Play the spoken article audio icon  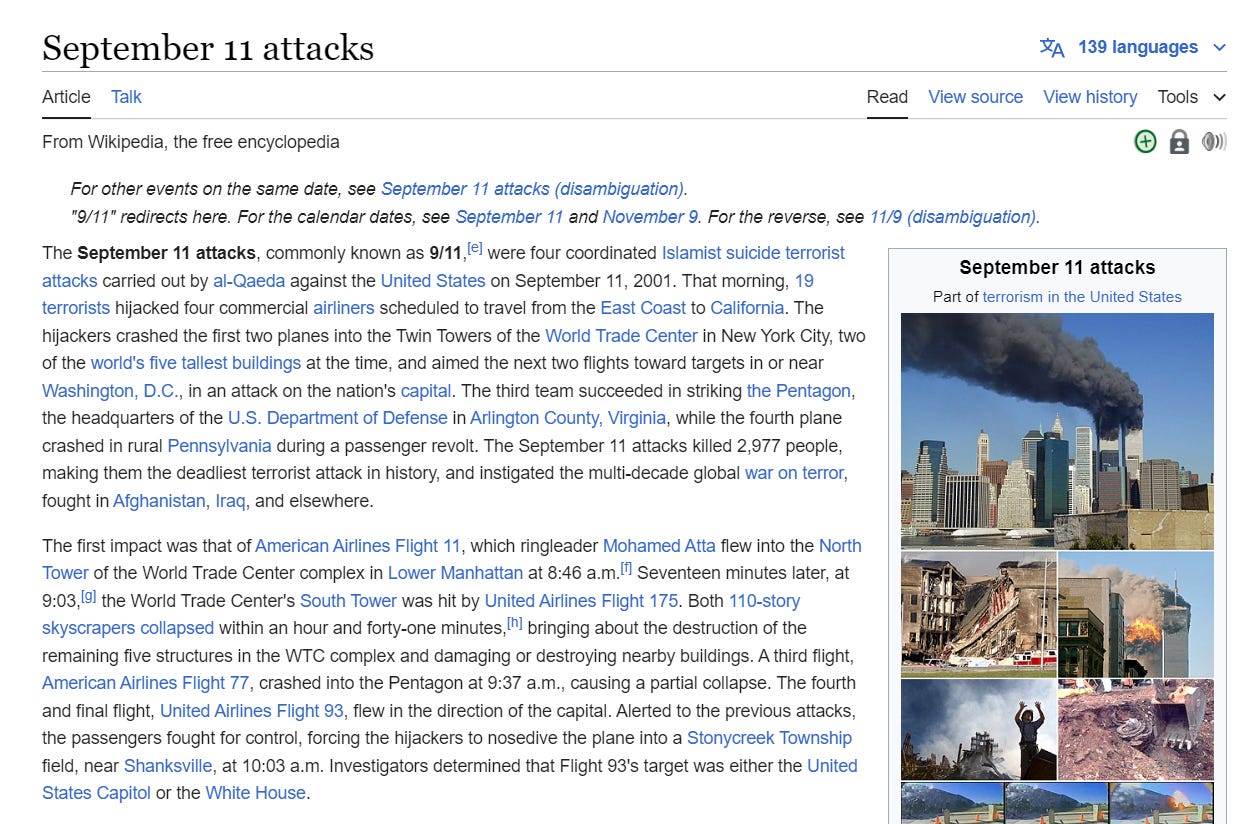pos(1214,142)
